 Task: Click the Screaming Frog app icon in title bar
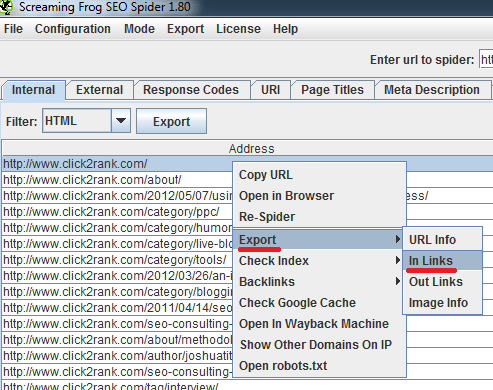(6, 7)
